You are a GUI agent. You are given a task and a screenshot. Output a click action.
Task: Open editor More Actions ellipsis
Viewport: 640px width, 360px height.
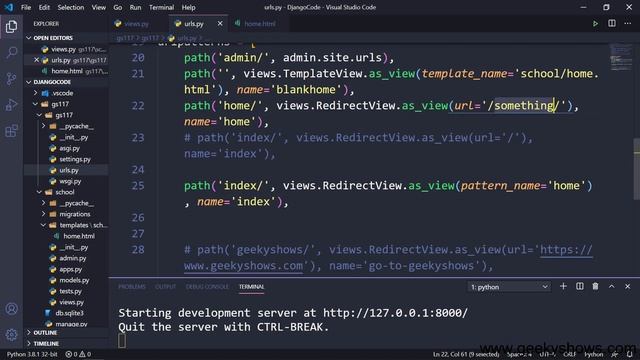627,24
